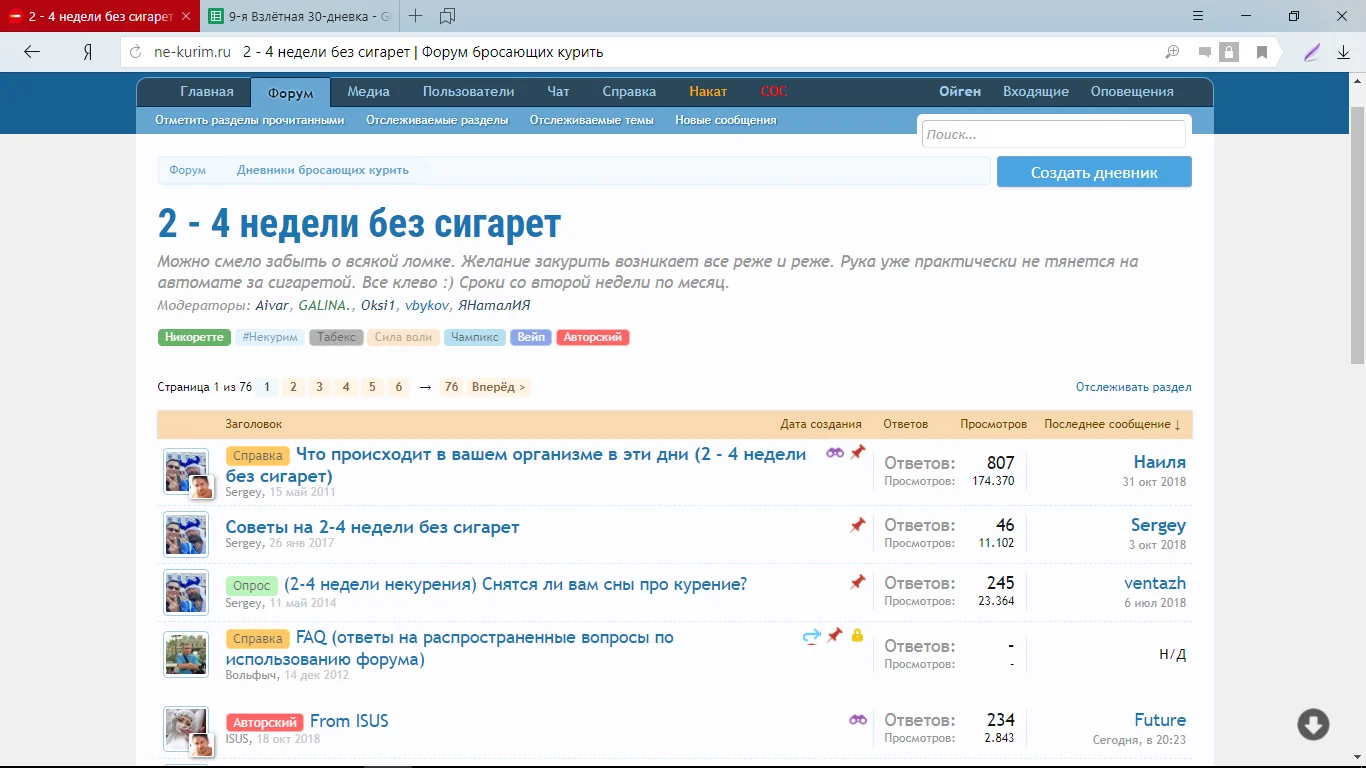Bookmark this page with the flag icon
Screen dimensions: 1366x768
click(x=1262, y=53)
